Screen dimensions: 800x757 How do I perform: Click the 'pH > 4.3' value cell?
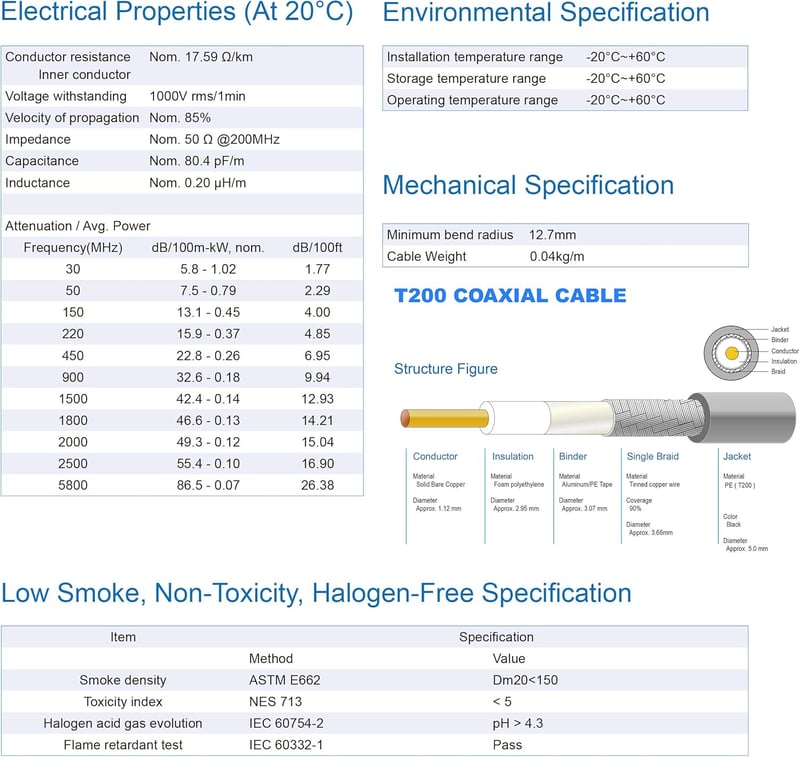tap(517, 723)
